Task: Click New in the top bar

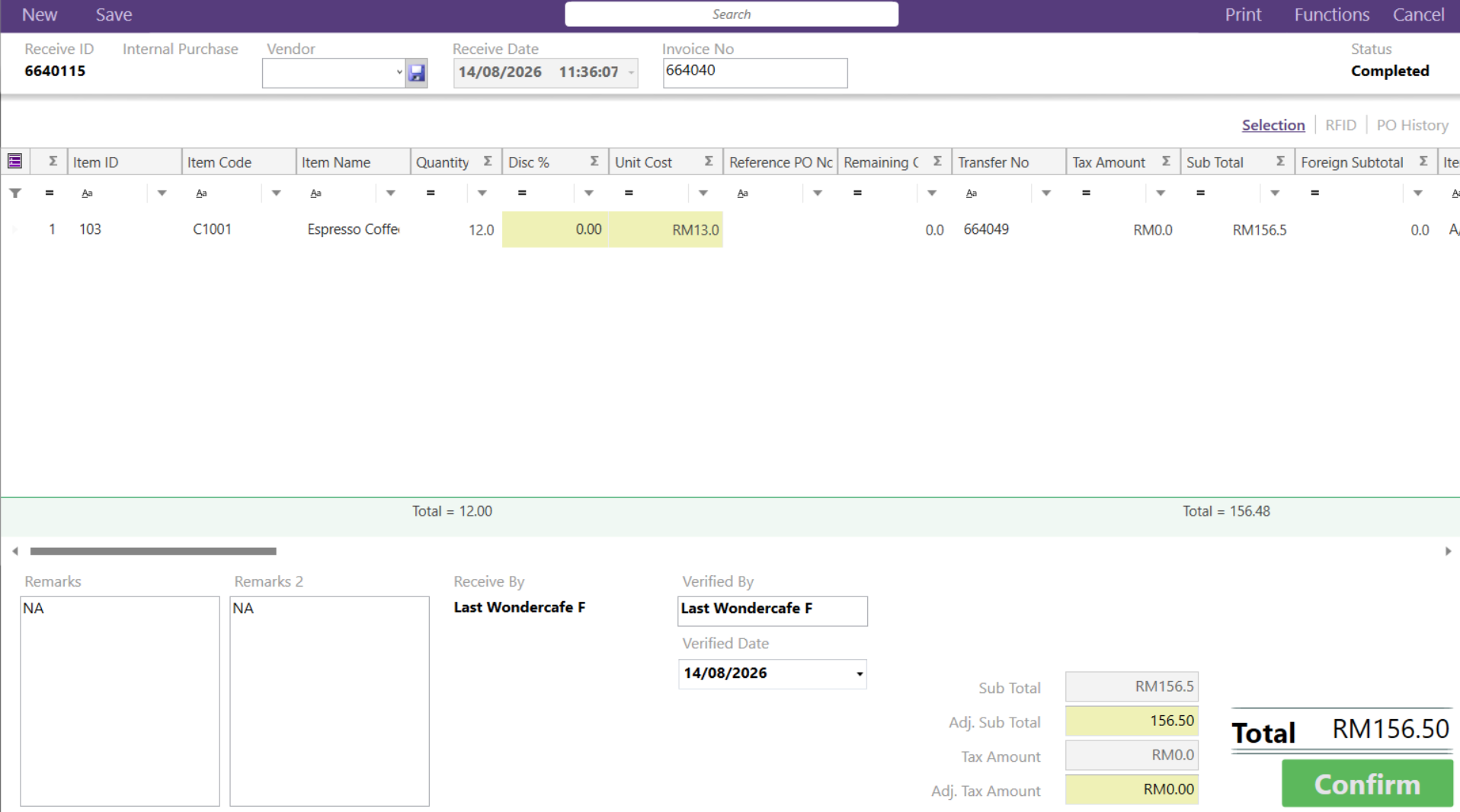Action: pos(40,14)
